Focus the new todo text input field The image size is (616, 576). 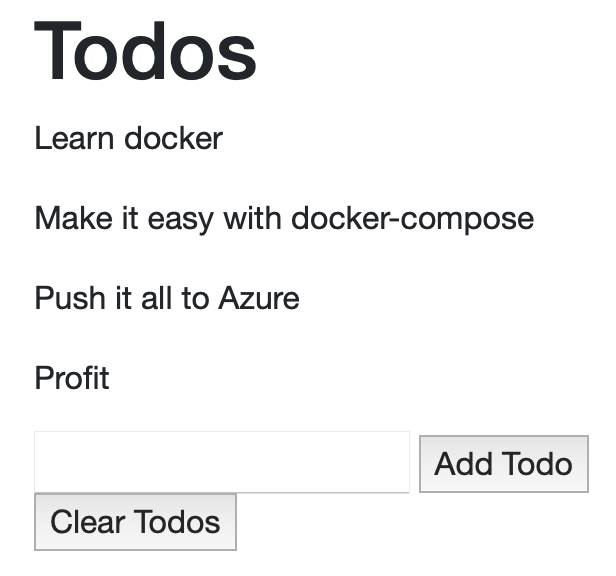click(221, 462)
